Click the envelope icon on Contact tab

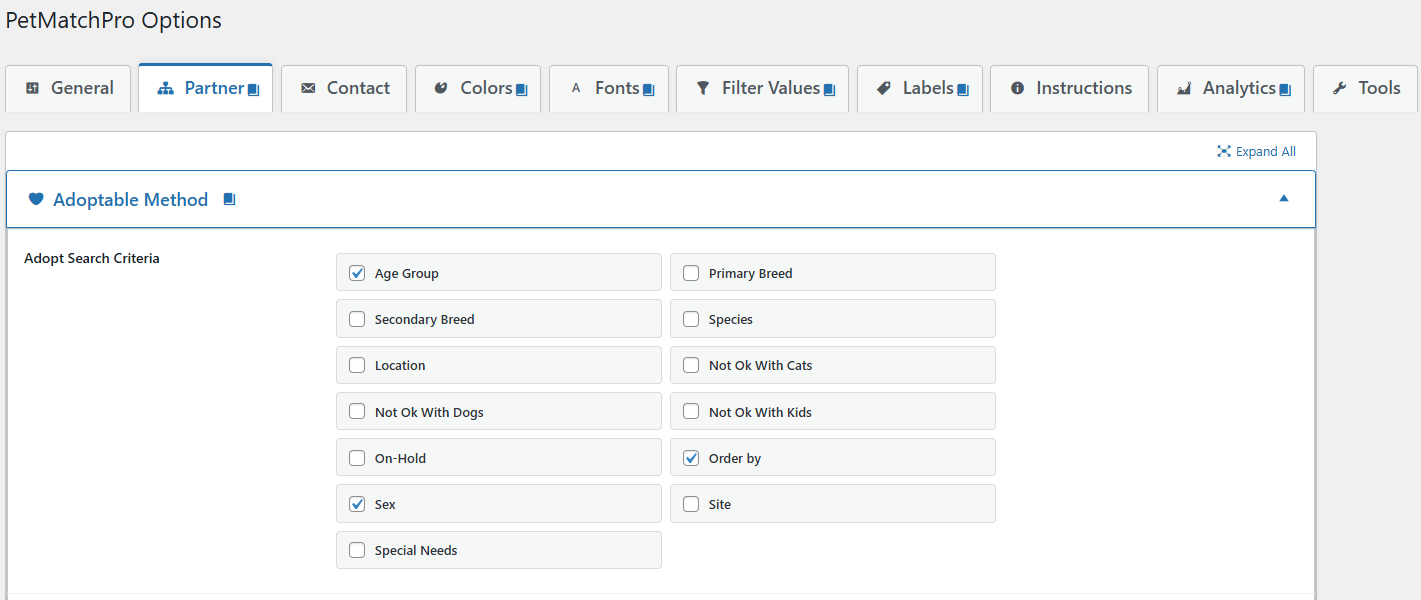point(308,88)
